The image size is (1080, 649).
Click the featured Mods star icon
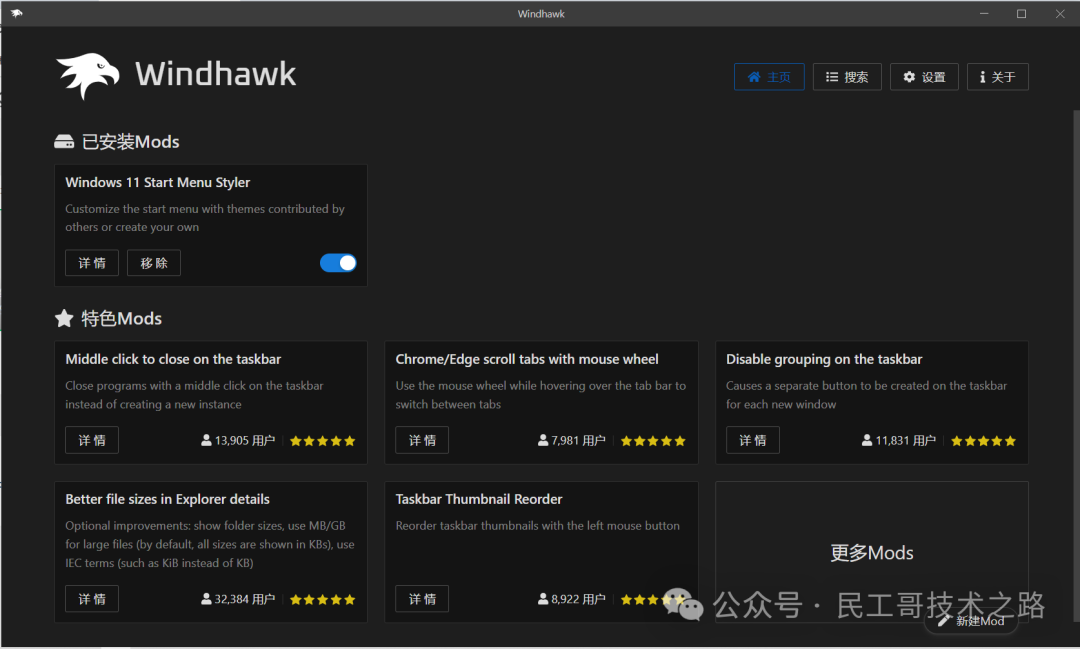64,318
